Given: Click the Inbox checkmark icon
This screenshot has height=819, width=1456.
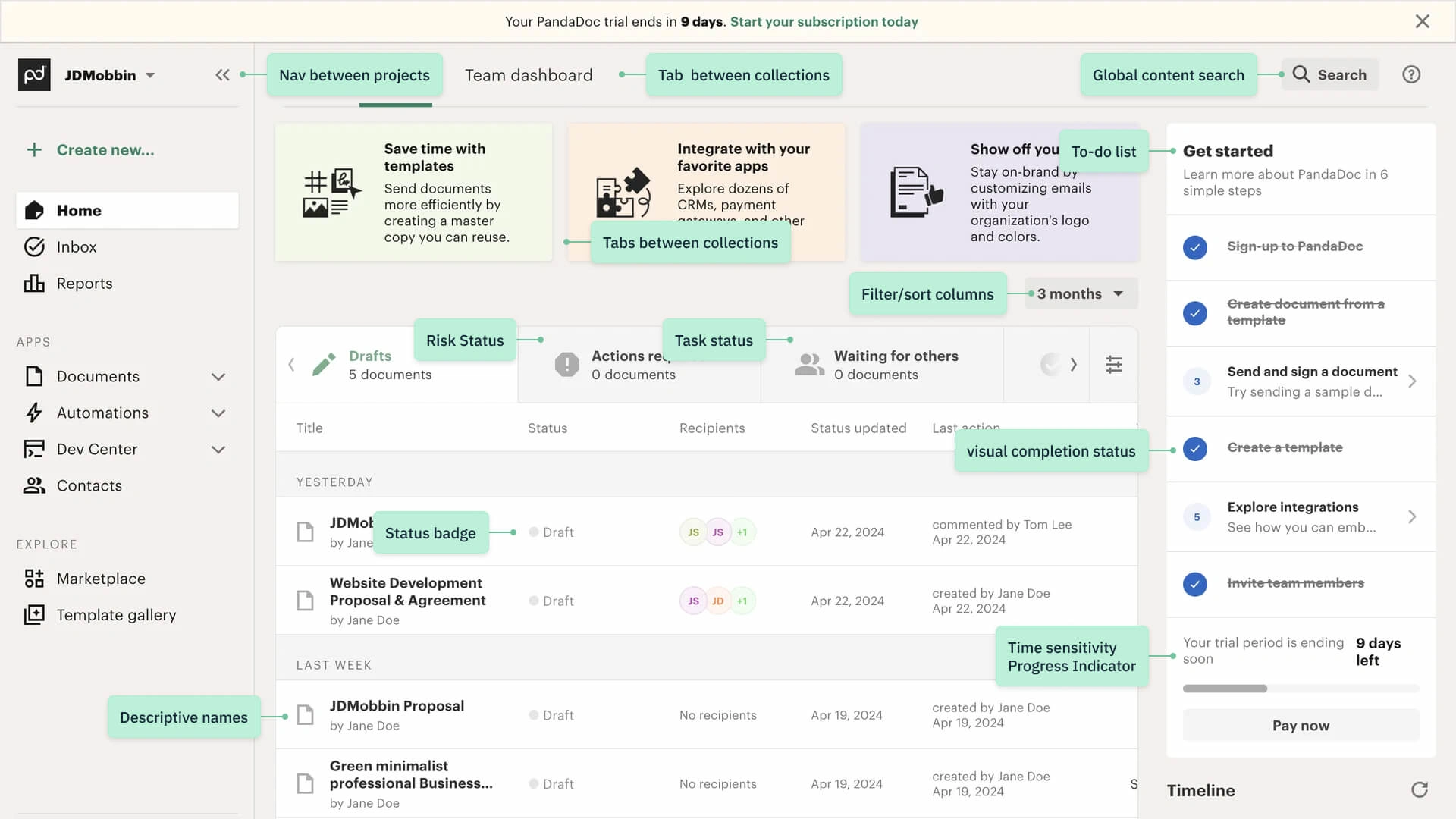Looking at the screenshot, I should 34,246.
